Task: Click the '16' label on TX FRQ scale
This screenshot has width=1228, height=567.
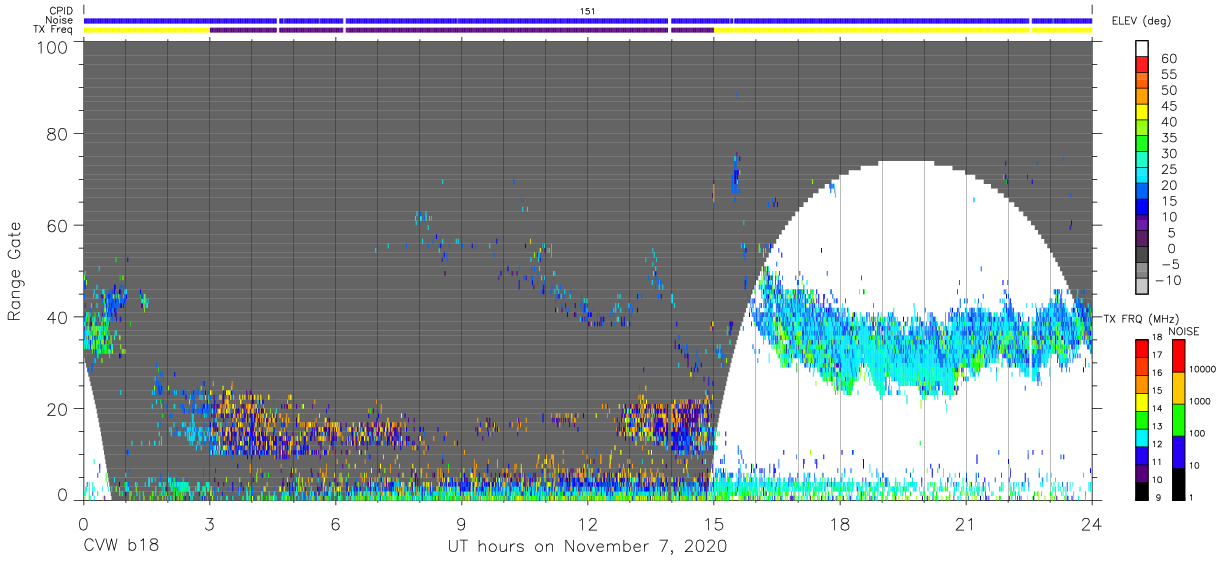Action: [x=1159, y=373]
